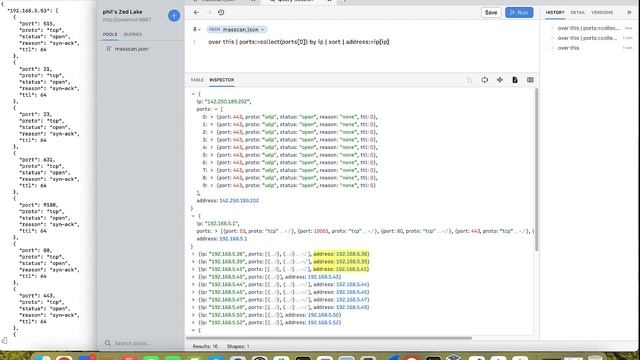Click the ip value "142.250.189.202" string
This screenshot has height=360, width=640.
(x=227, y=102)
